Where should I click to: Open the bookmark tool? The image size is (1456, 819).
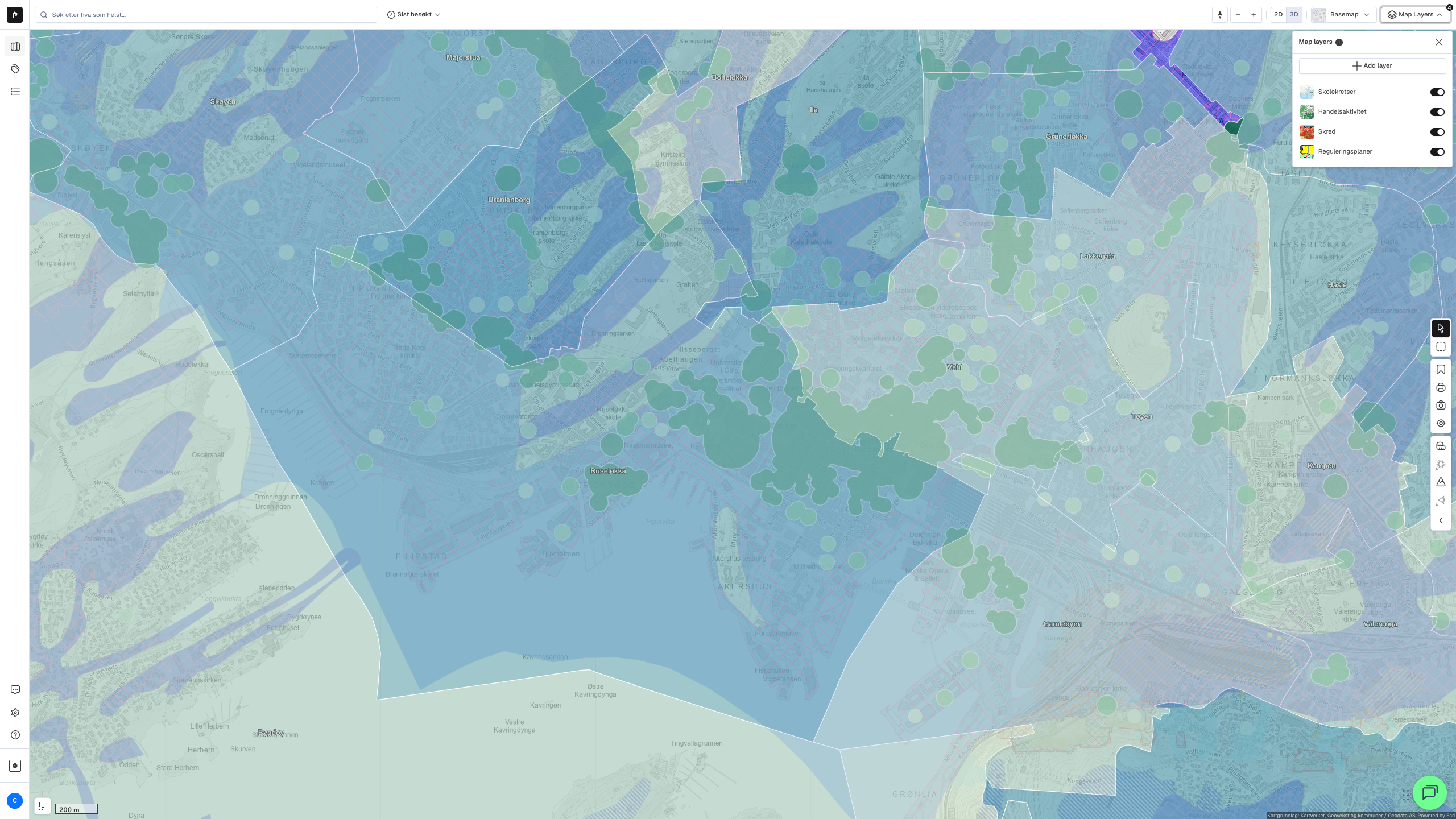point(1441,370)
